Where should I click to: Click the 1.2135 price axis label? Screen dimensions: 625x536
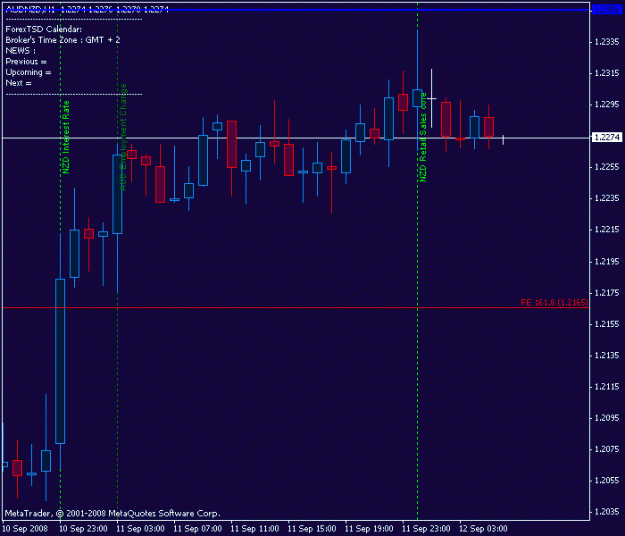(x=607, y=355)
